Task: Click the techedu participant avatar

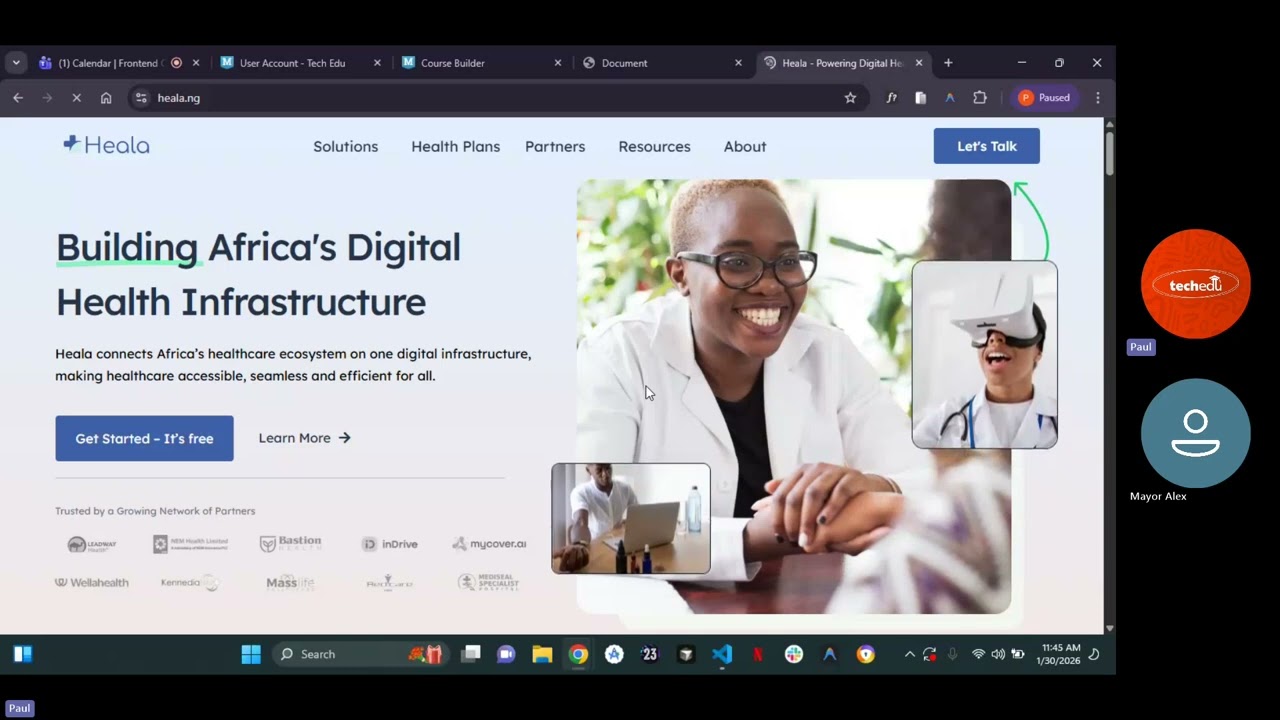Action: point(1196,284)
